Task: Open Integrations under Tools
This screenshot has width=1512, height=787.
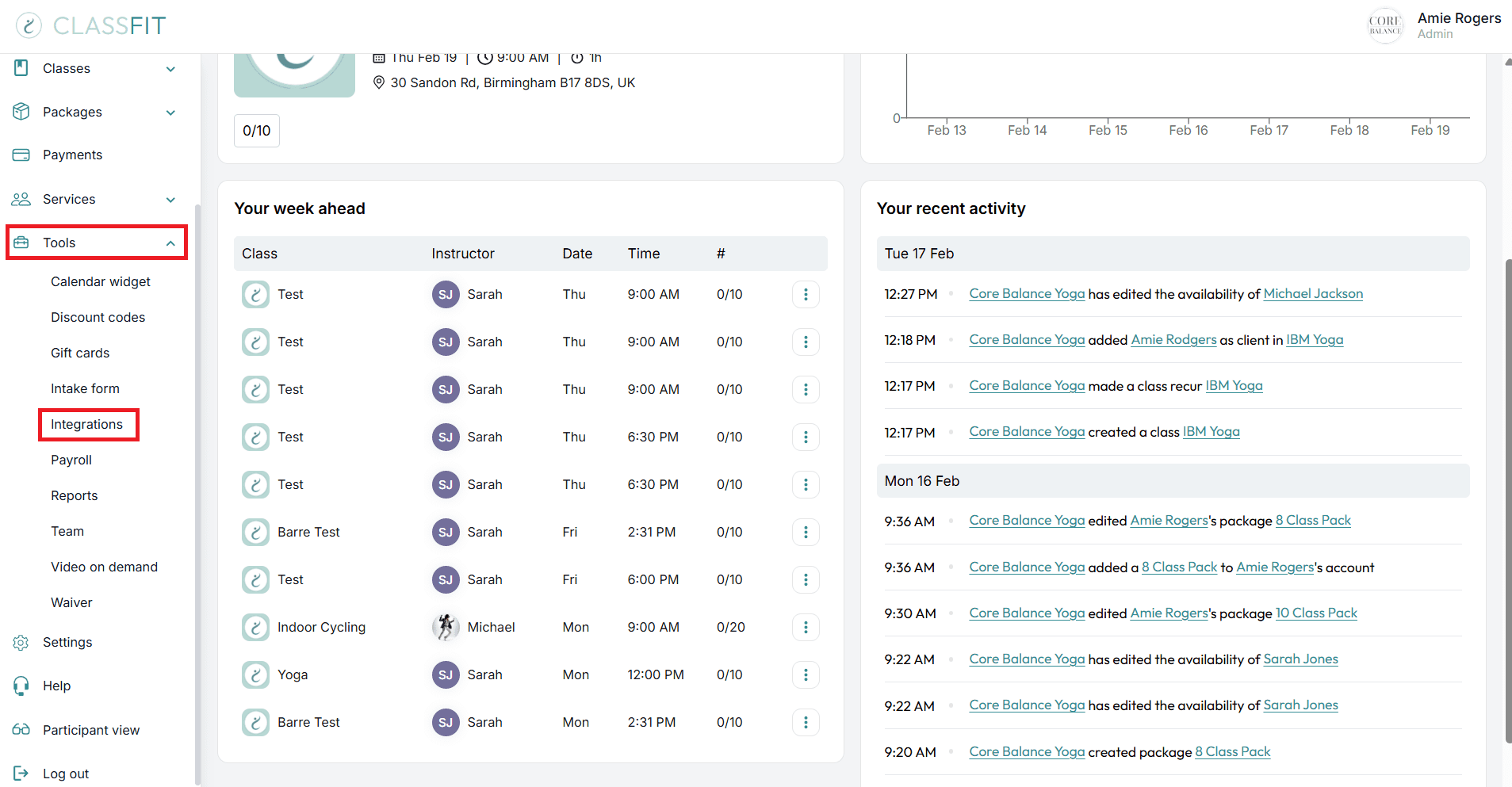Action: (x=87, y=425)
